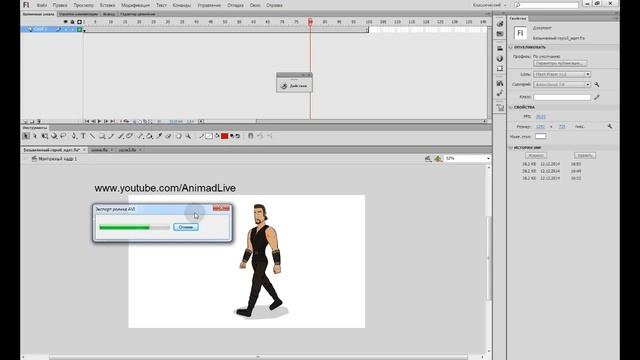This screenshot has height=360, width=640.
Task: Open the stroke color swatch
Action: [209, 136]
